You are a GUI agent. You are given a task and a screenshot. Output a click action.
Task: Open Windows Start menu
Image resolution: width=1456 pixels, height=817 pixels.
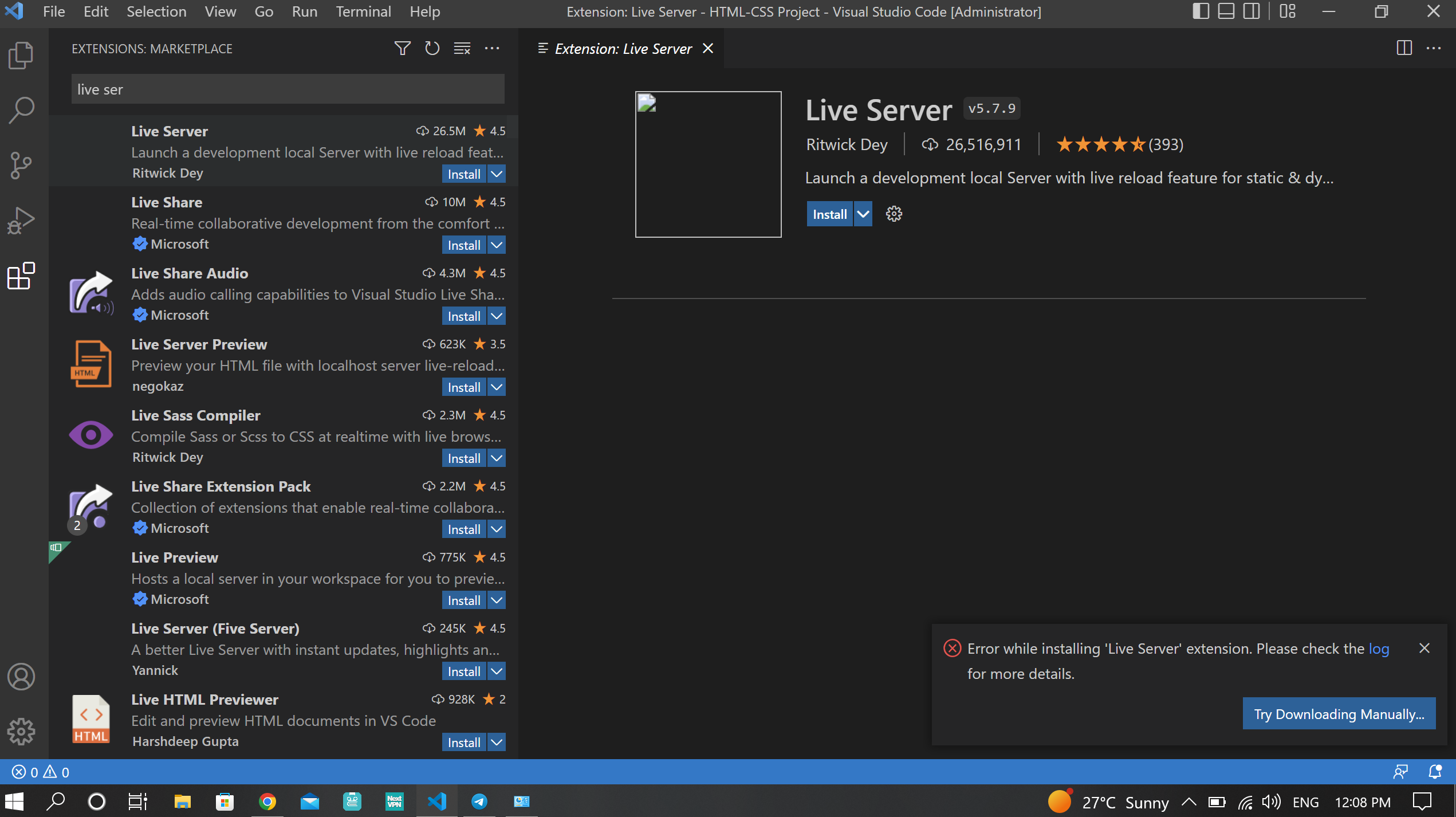tap(14, 801)
